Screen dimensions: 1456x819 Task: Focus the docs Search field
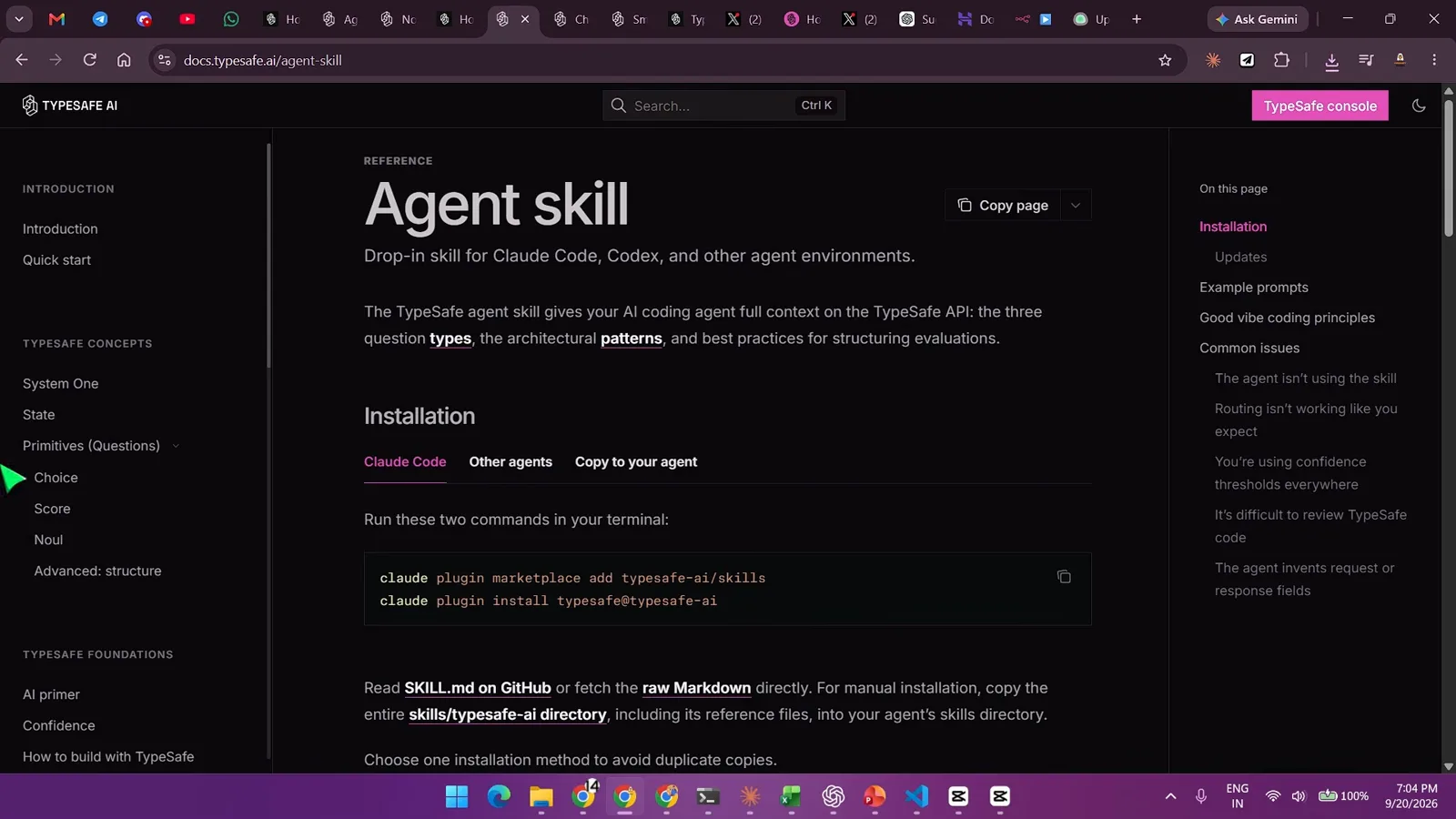pyautogui.click(x=723, y=106)
